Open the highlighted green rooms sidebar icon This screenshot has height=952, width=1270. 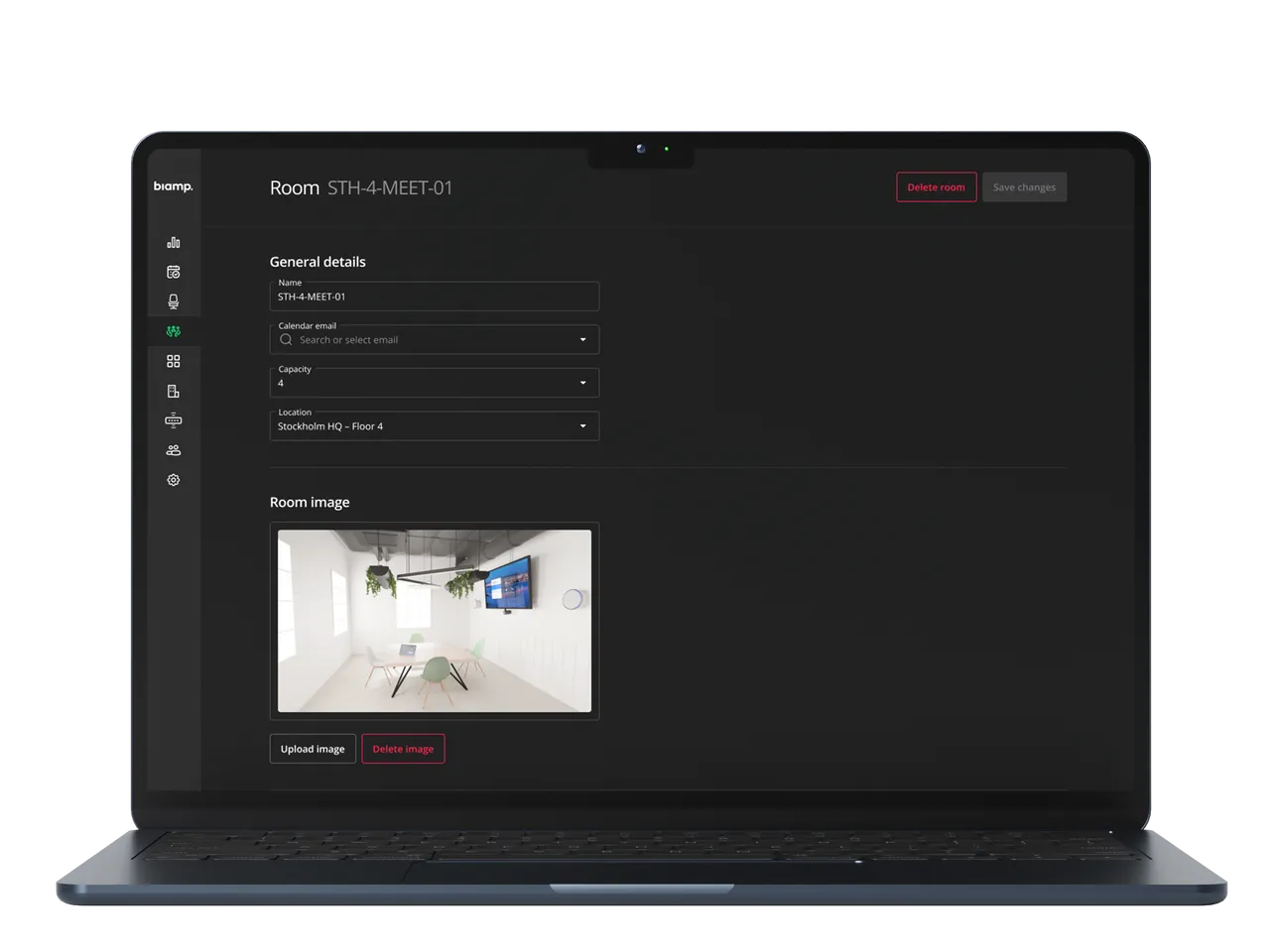[x=174, y=331]
